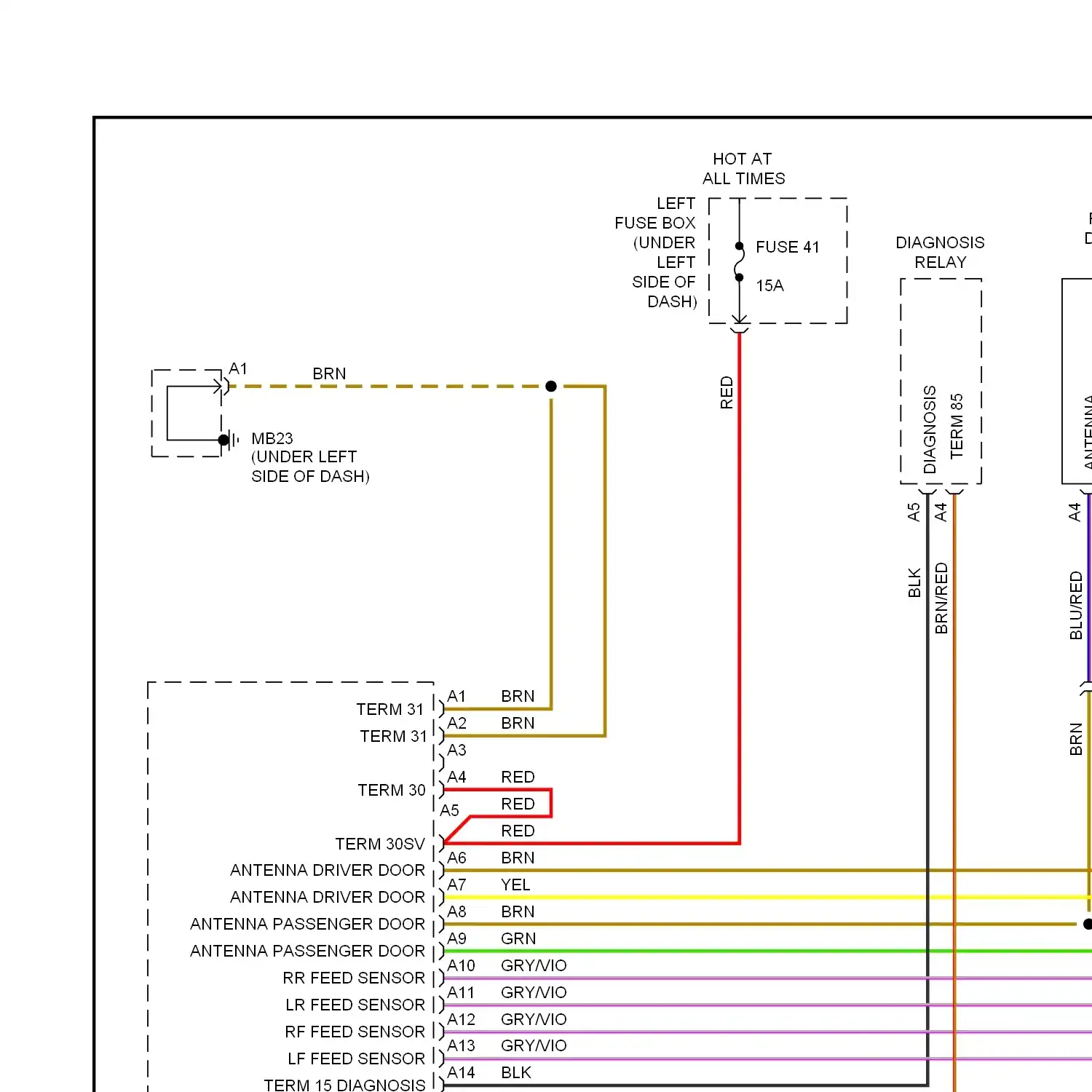The width and height of the screenshot is (1092, 1092).
Task: Select the vertical BRN/RED wire label
Action: click(941, 598)
